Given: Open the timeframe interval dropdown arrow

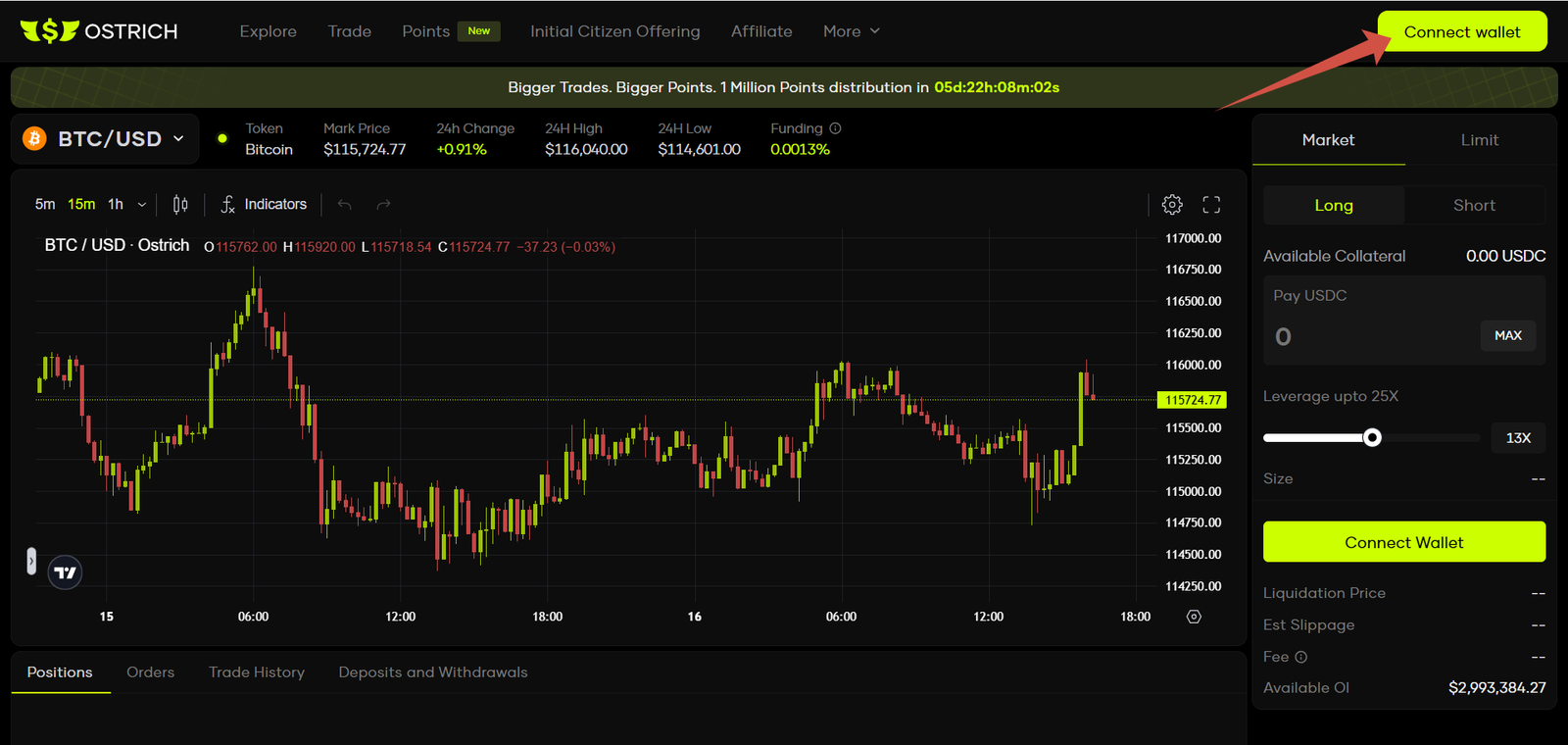Looking at the screenshot, I should 142,204.
